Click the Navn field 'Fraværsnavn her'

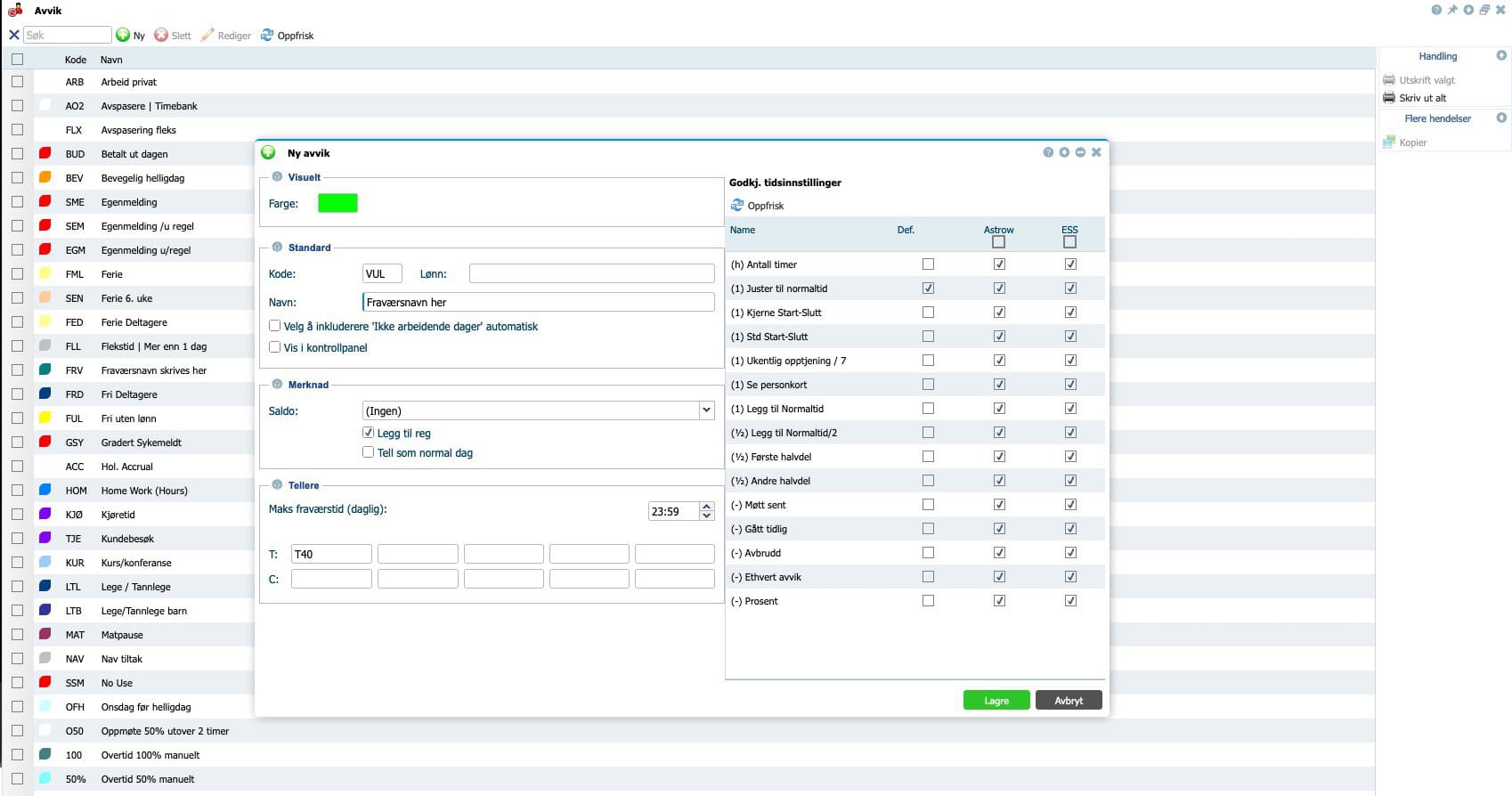coord(538,302)
